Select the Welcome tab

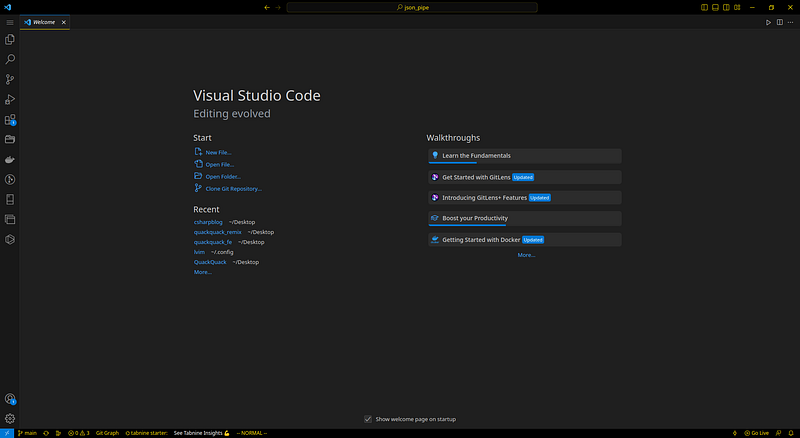click(x=44, y=22)
